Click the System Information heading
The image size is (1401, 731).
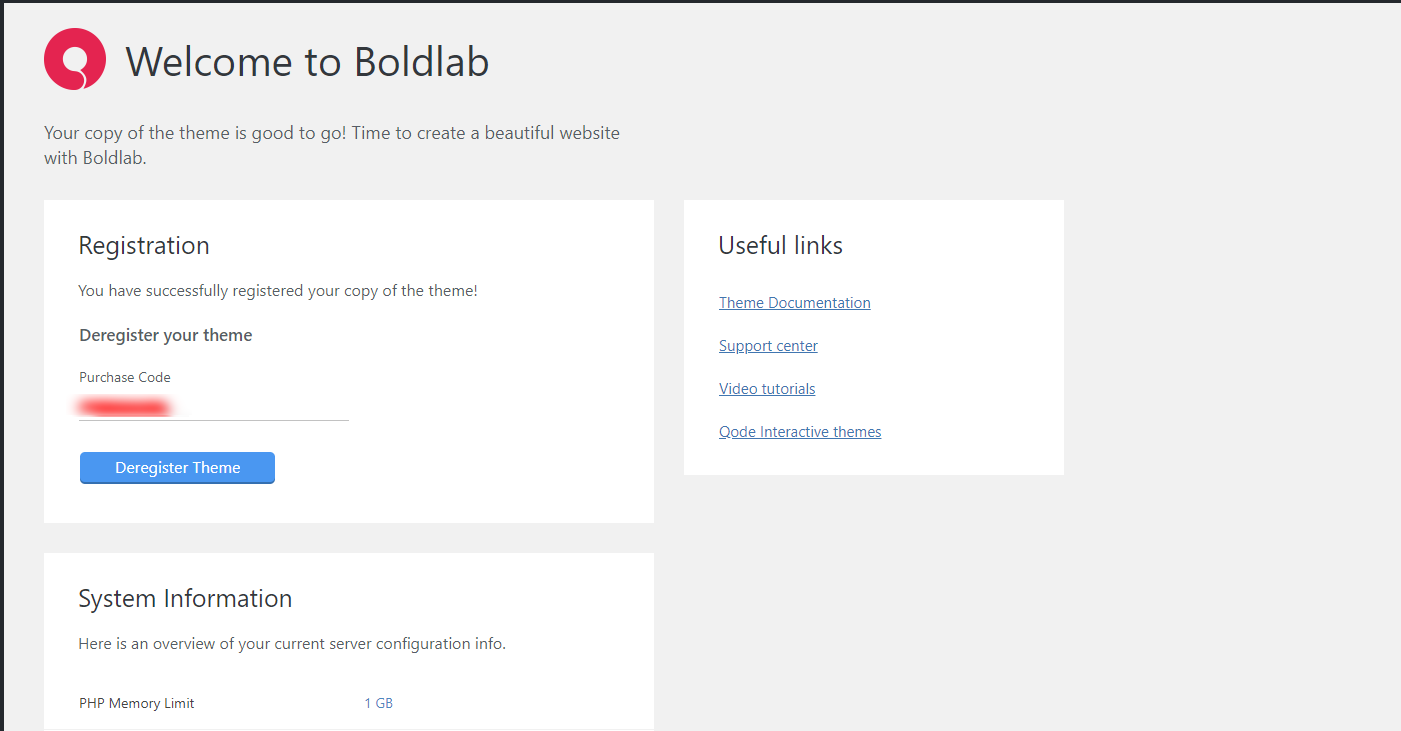pyautogui.click(x=185, y=599)
